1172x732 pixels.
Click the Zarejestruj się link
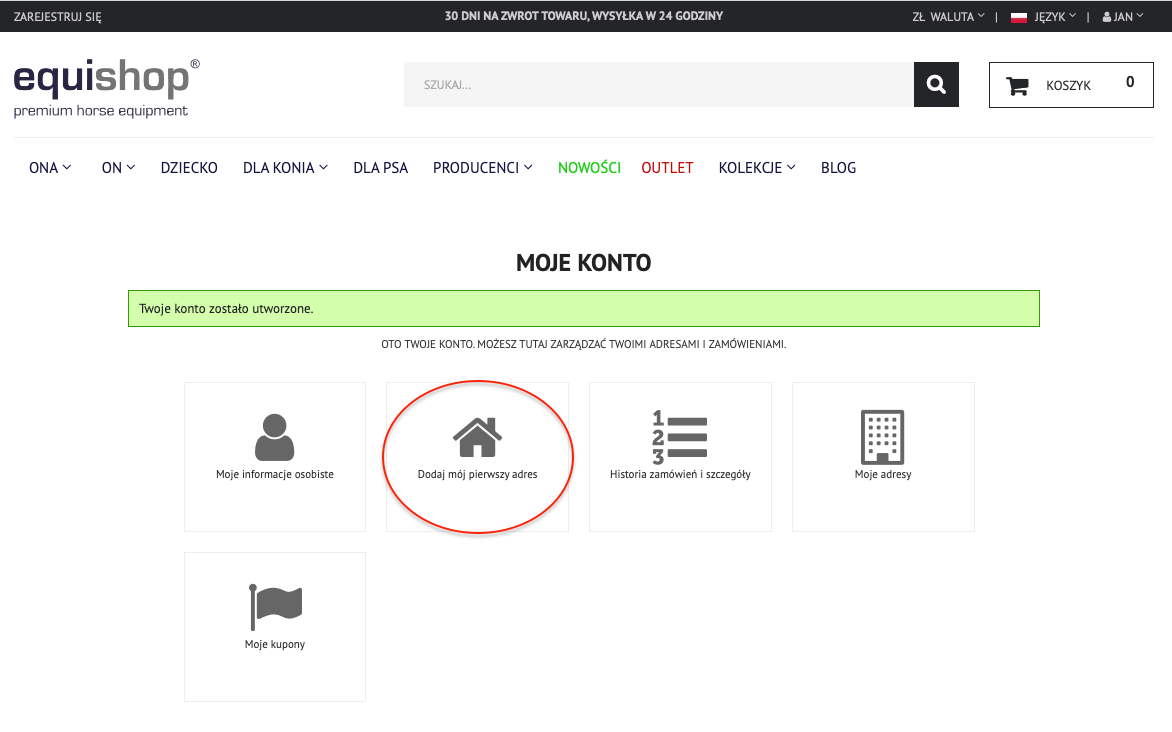57,17
